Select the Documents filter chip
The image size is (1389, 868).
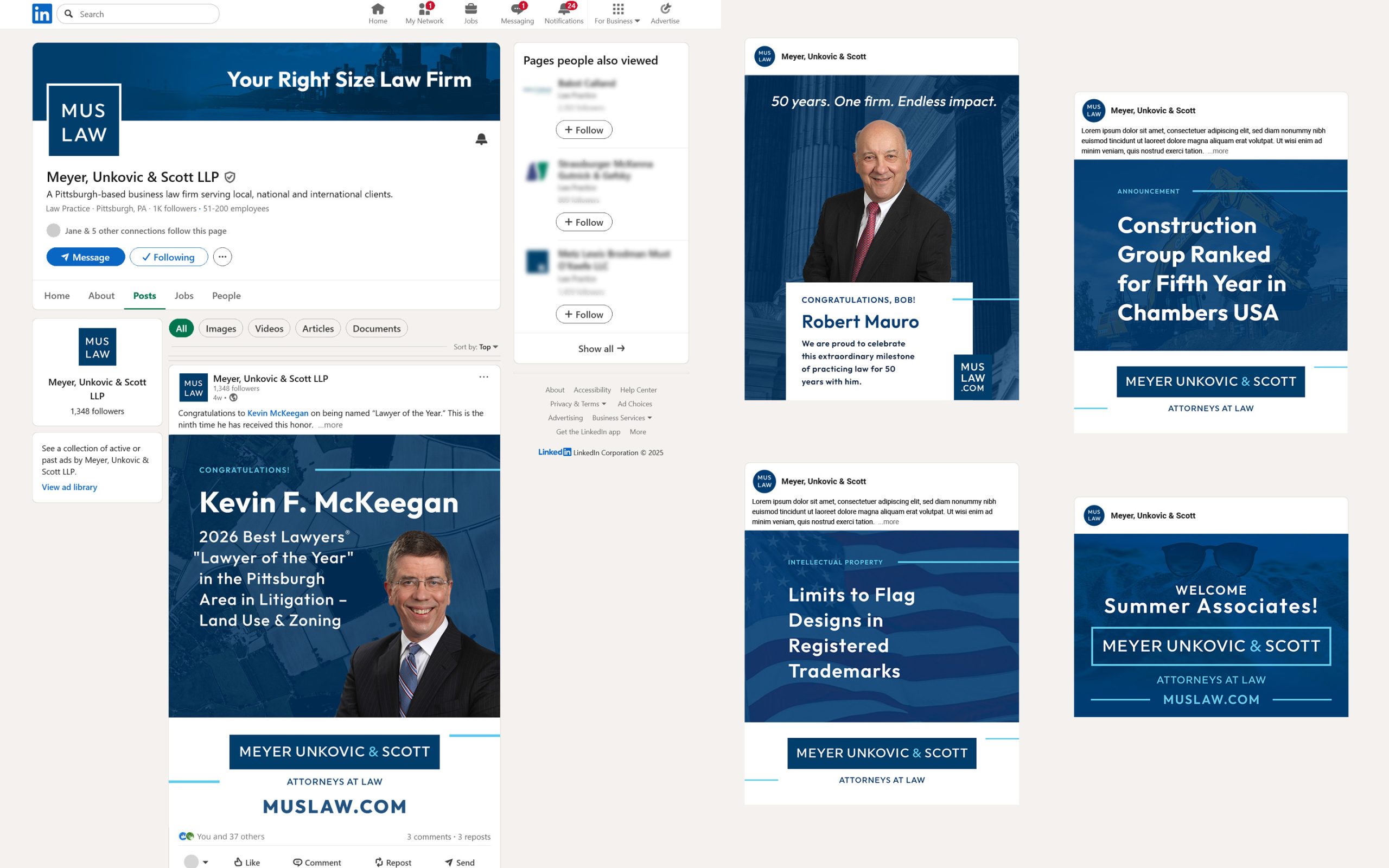click(377, 328)
